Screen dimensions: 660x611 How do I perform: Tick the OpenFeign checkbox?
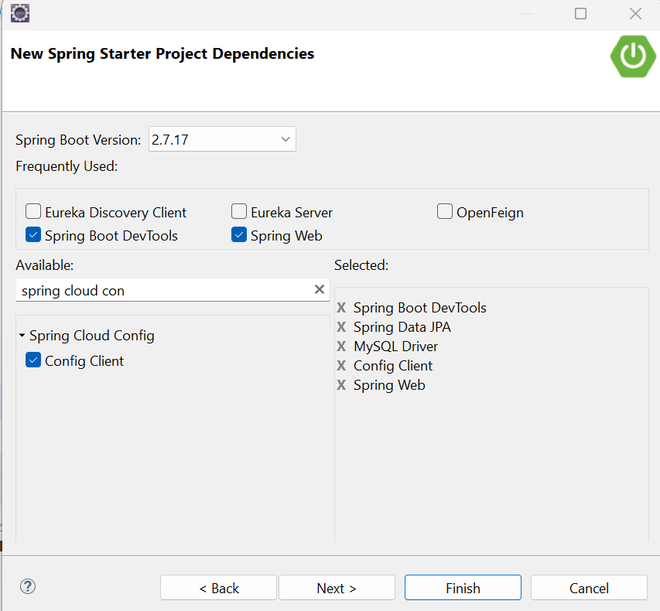tap(445, 212)
